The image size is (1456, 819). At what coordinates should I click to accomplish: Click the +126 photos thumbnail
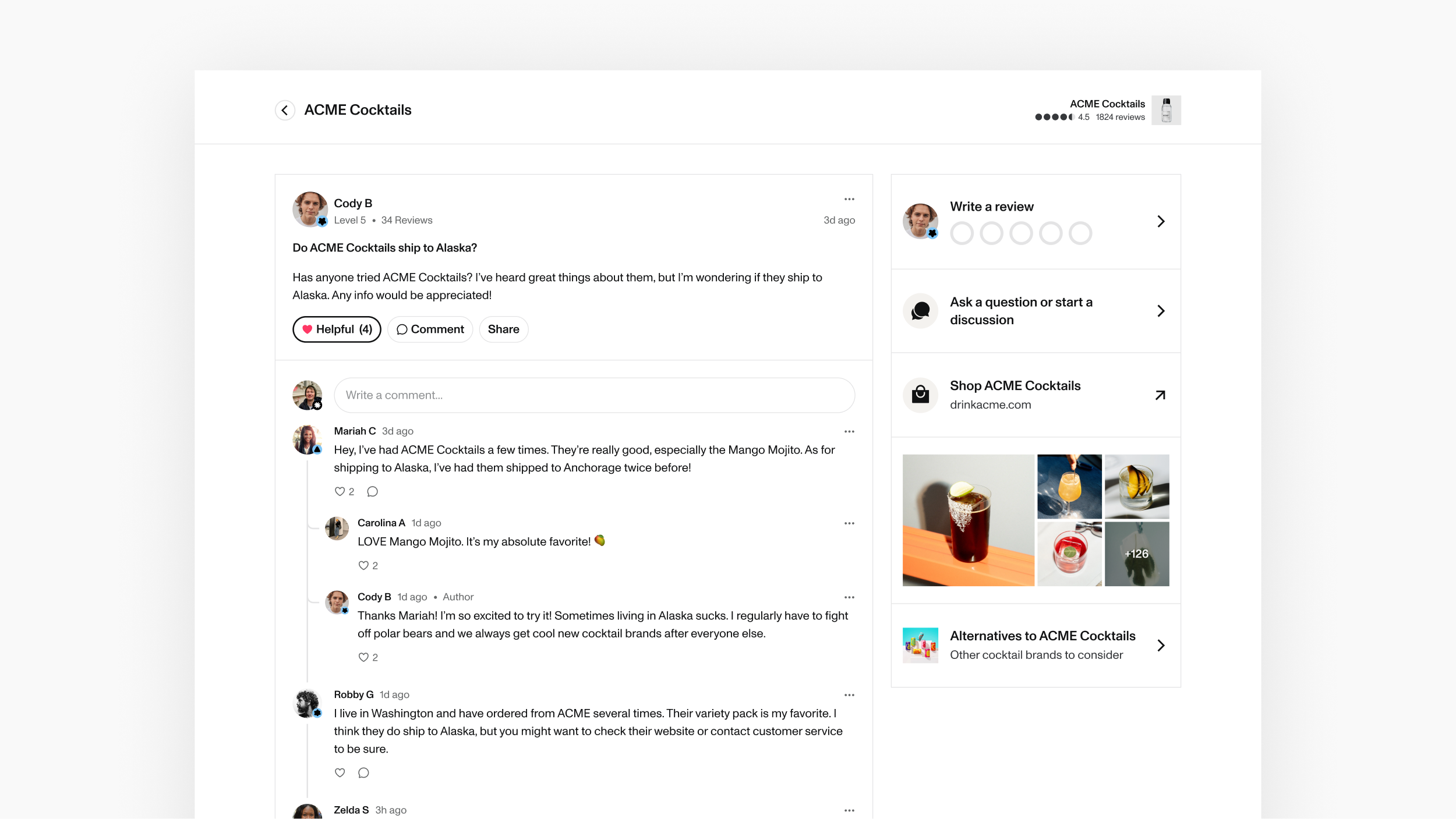point(1135,554)
